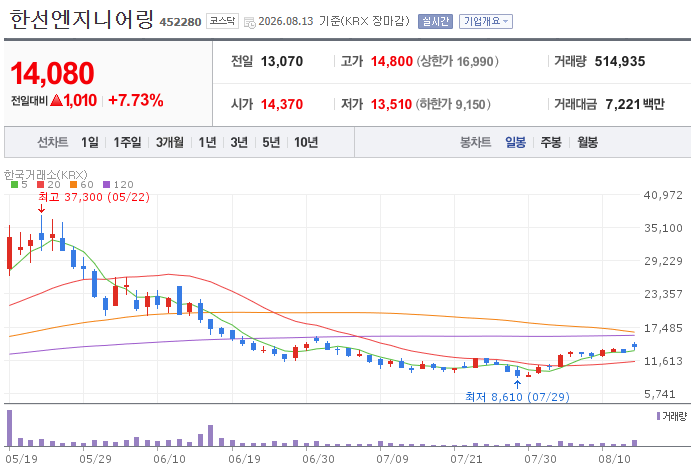The image size is (691, 467).
Task: Select the 1년 line chart tab
Action: point(207,142)
